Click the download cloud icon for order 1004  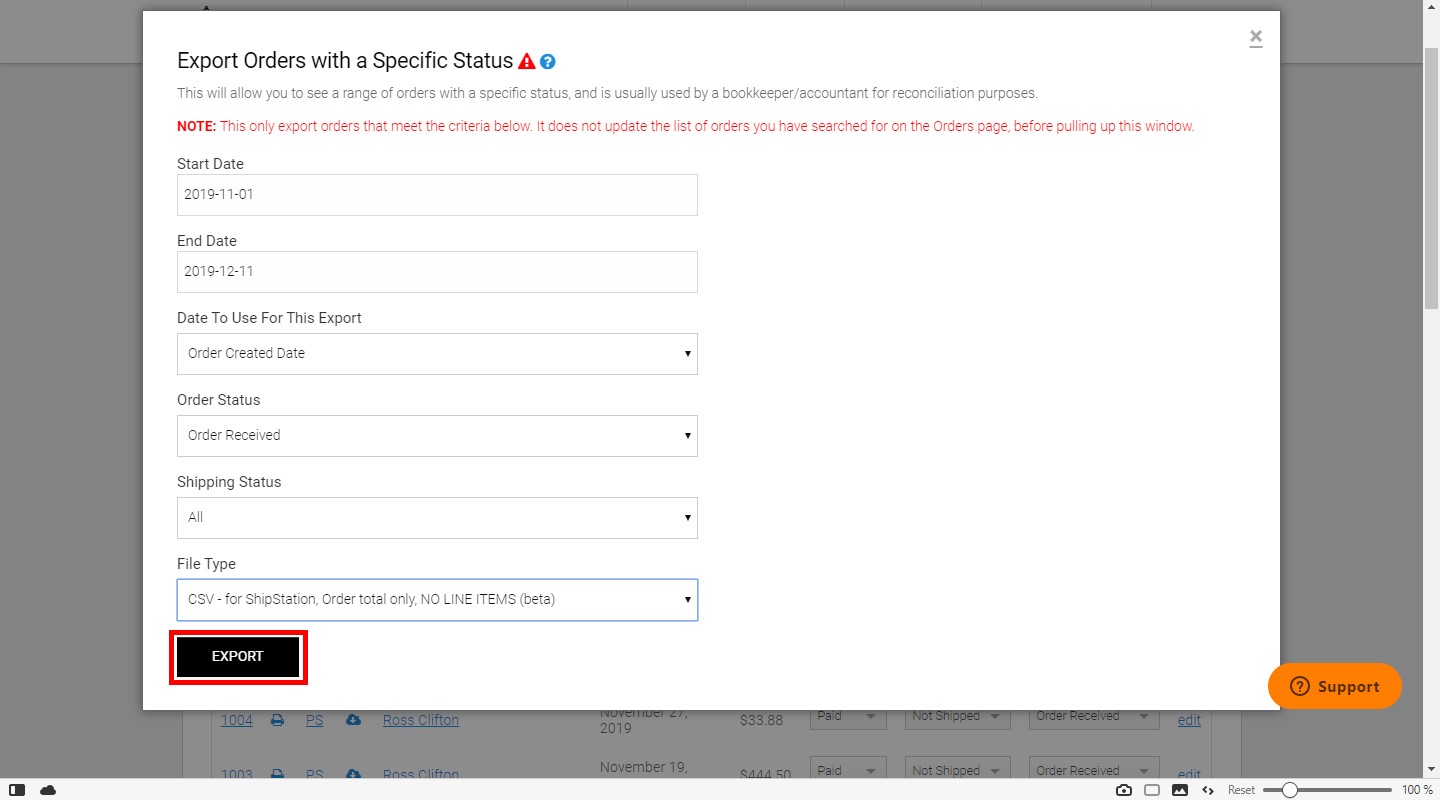point(353,720)
